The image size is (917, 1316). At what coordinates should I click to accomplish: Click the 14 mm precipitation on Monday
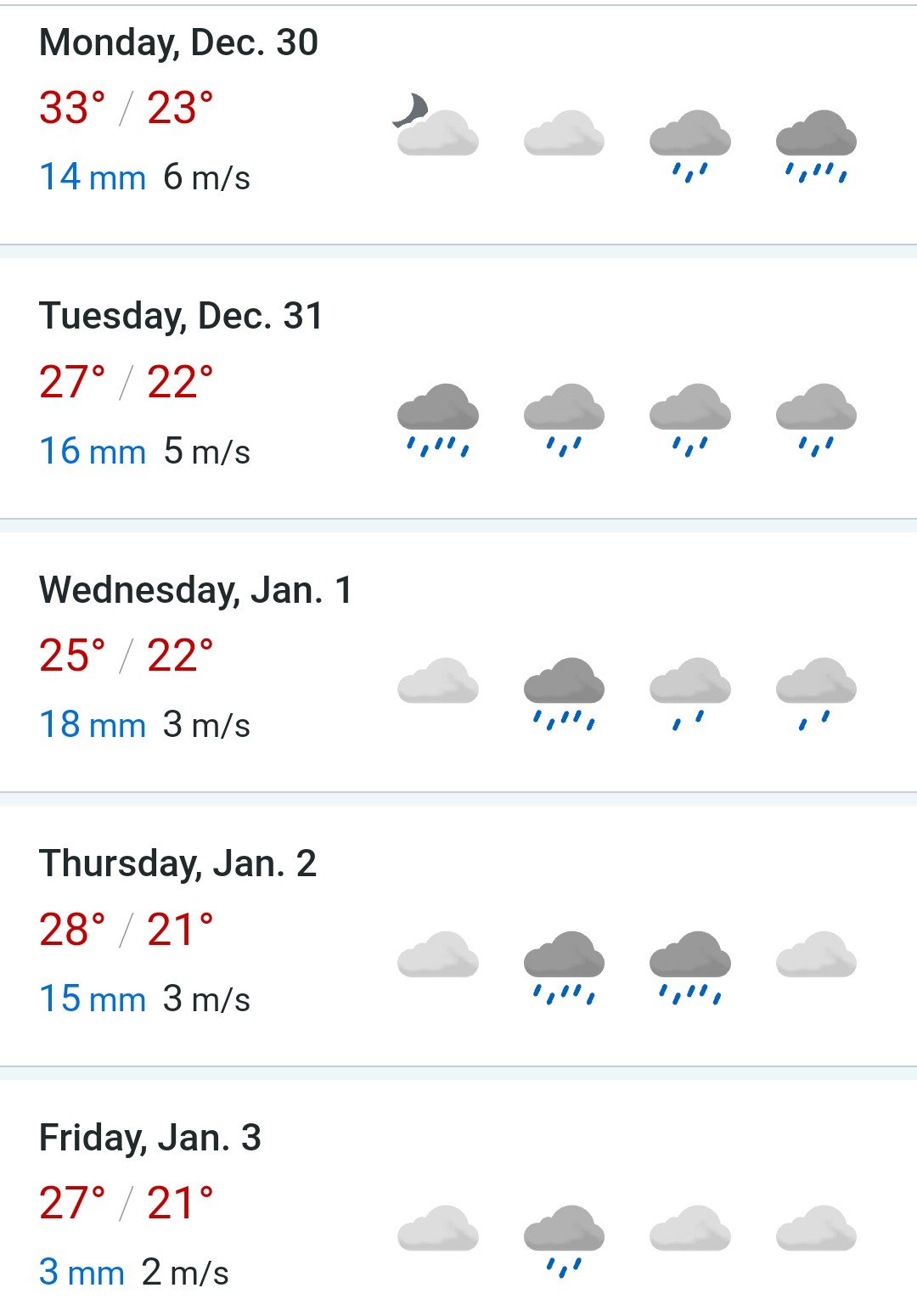93,177
